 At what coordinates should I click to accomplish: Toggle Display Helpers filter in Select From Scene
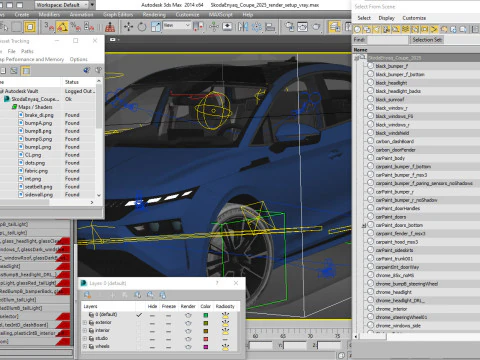pyautogui.click(x=396, y=29)
